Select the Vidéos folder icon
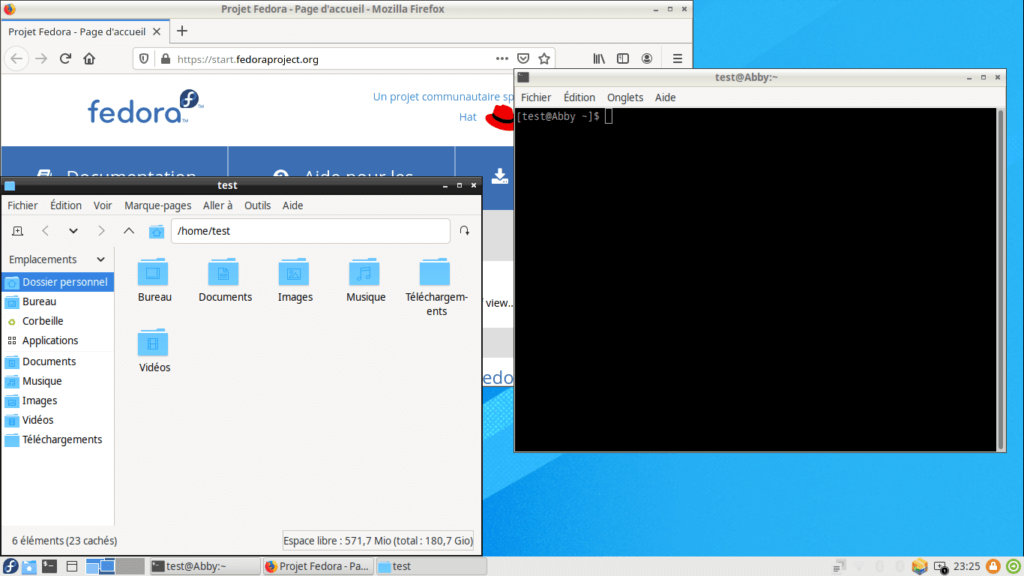The height and width of the screenshot is (576, 1024). [x=153, y=342]
